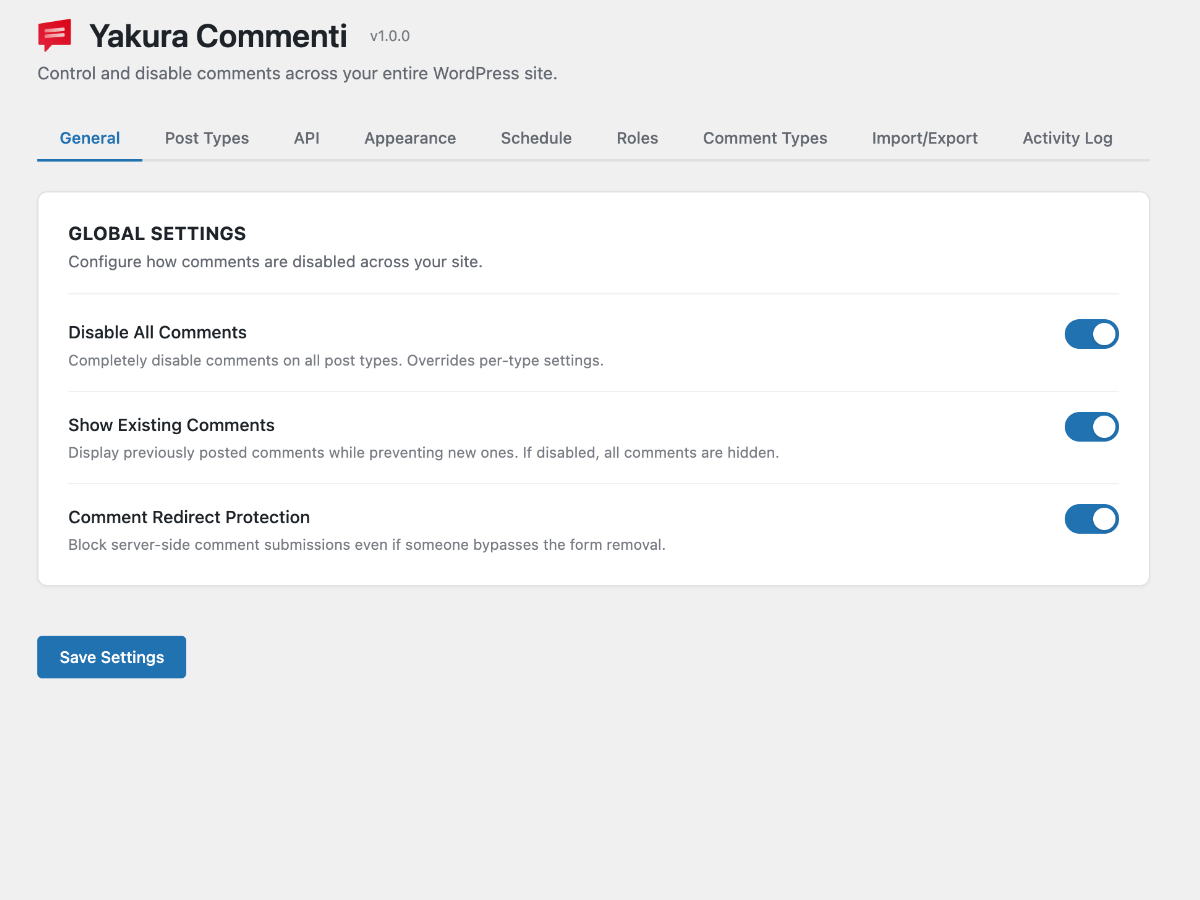Click the Save Settings button
1200x900 pixels.
pos(111,657)
